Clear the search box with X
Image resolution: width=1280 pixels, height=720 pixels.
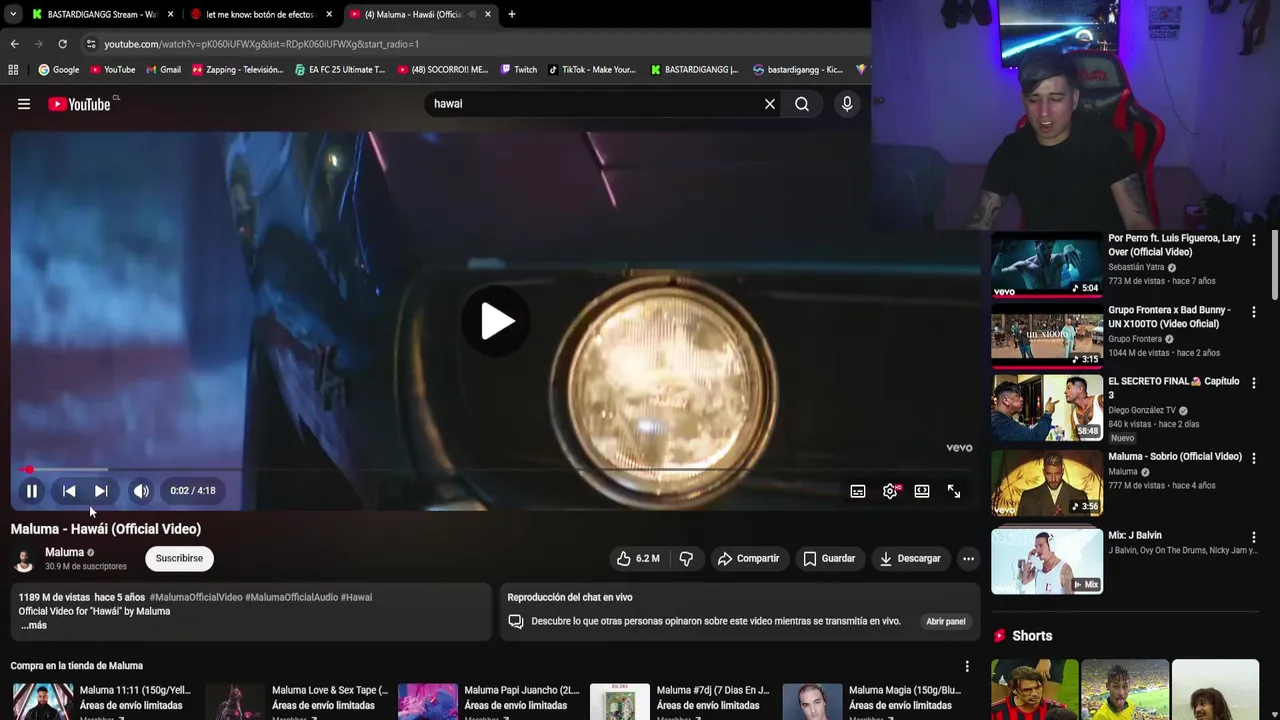click(x=770, y=104)
